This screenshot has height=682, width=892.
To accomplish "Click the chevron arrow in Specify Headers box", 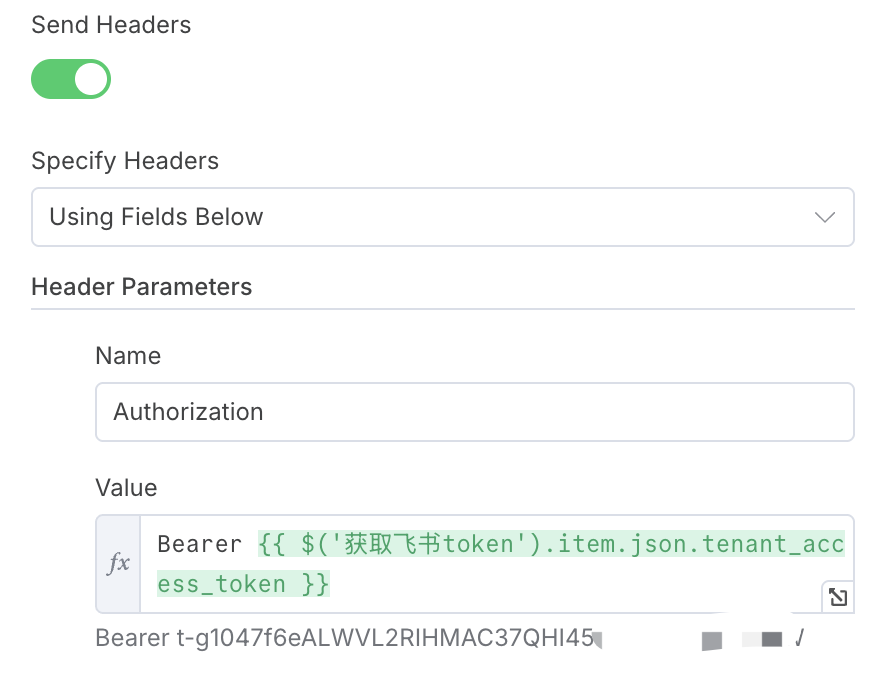I will (x=825, y=217).
